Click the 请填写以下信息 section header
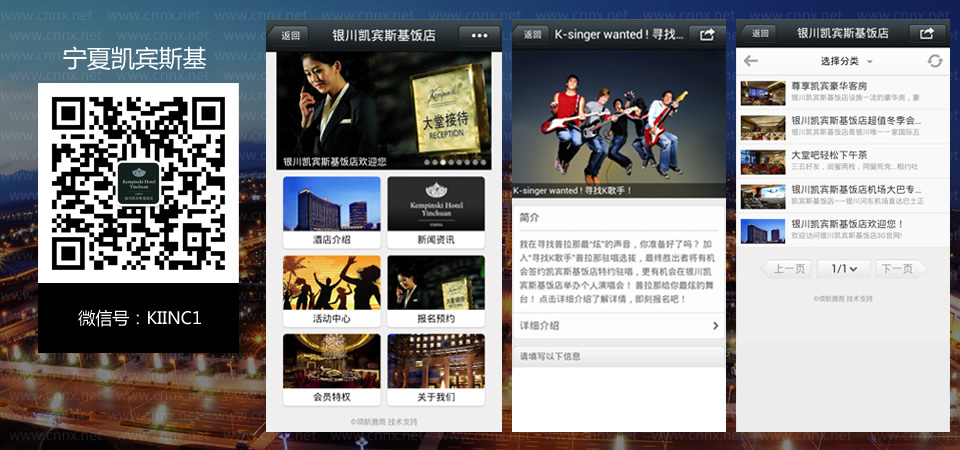 point(618,356)
